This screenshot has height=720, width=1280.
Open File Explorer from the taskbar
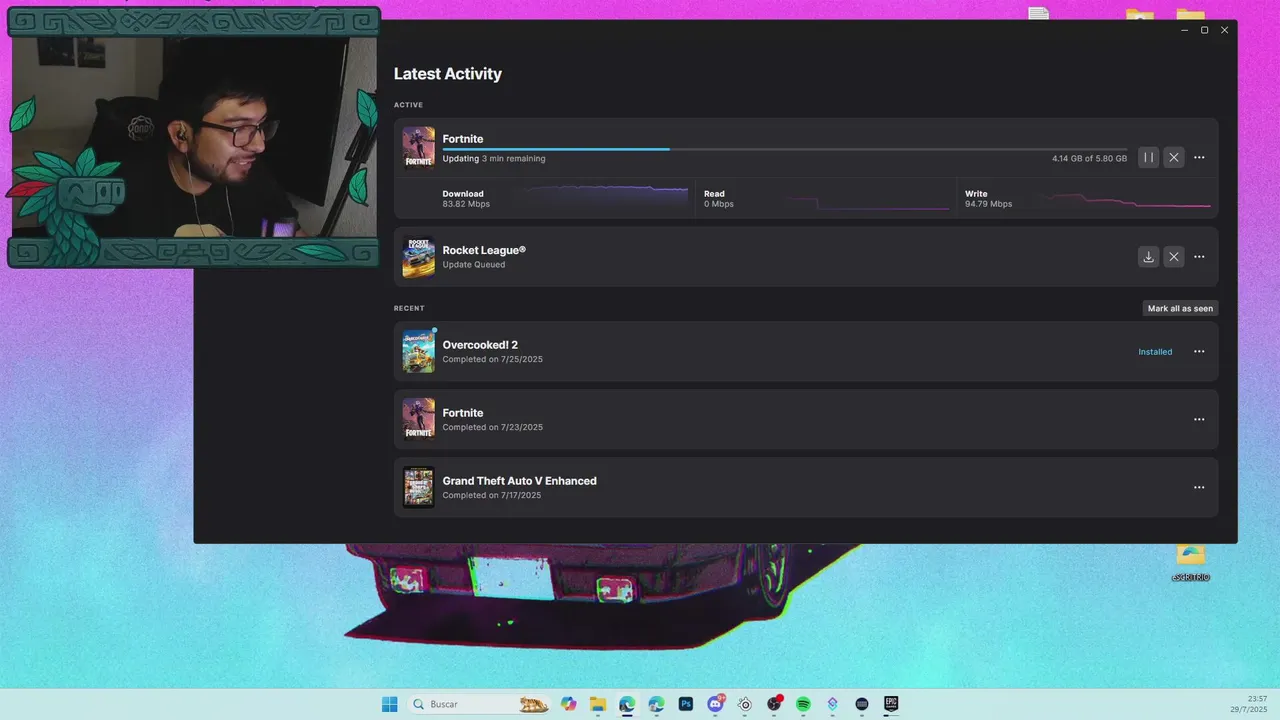tap(598, 704)
